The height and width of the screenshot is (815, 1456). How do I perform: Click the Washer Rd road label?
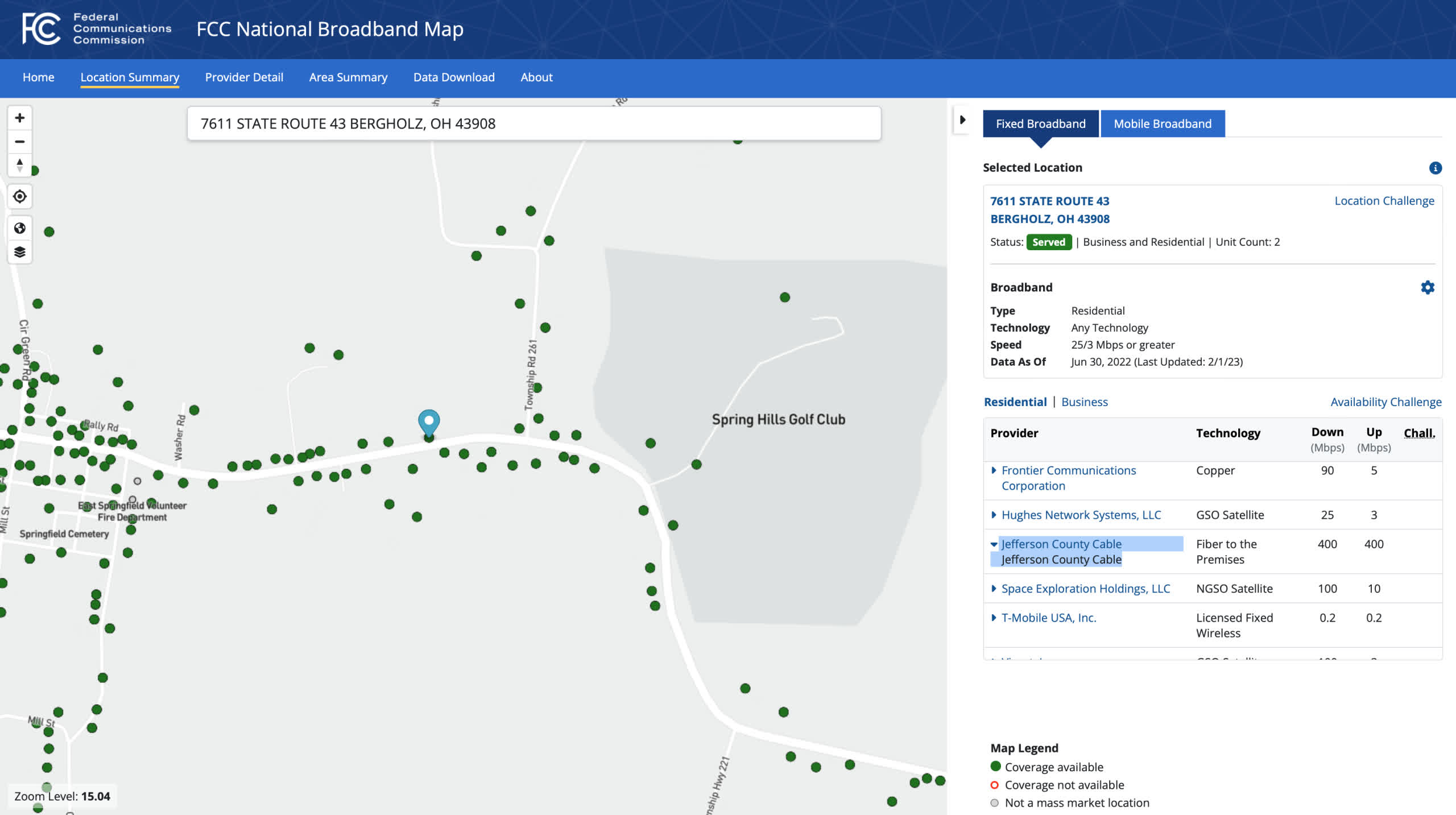tap(180, 437)
